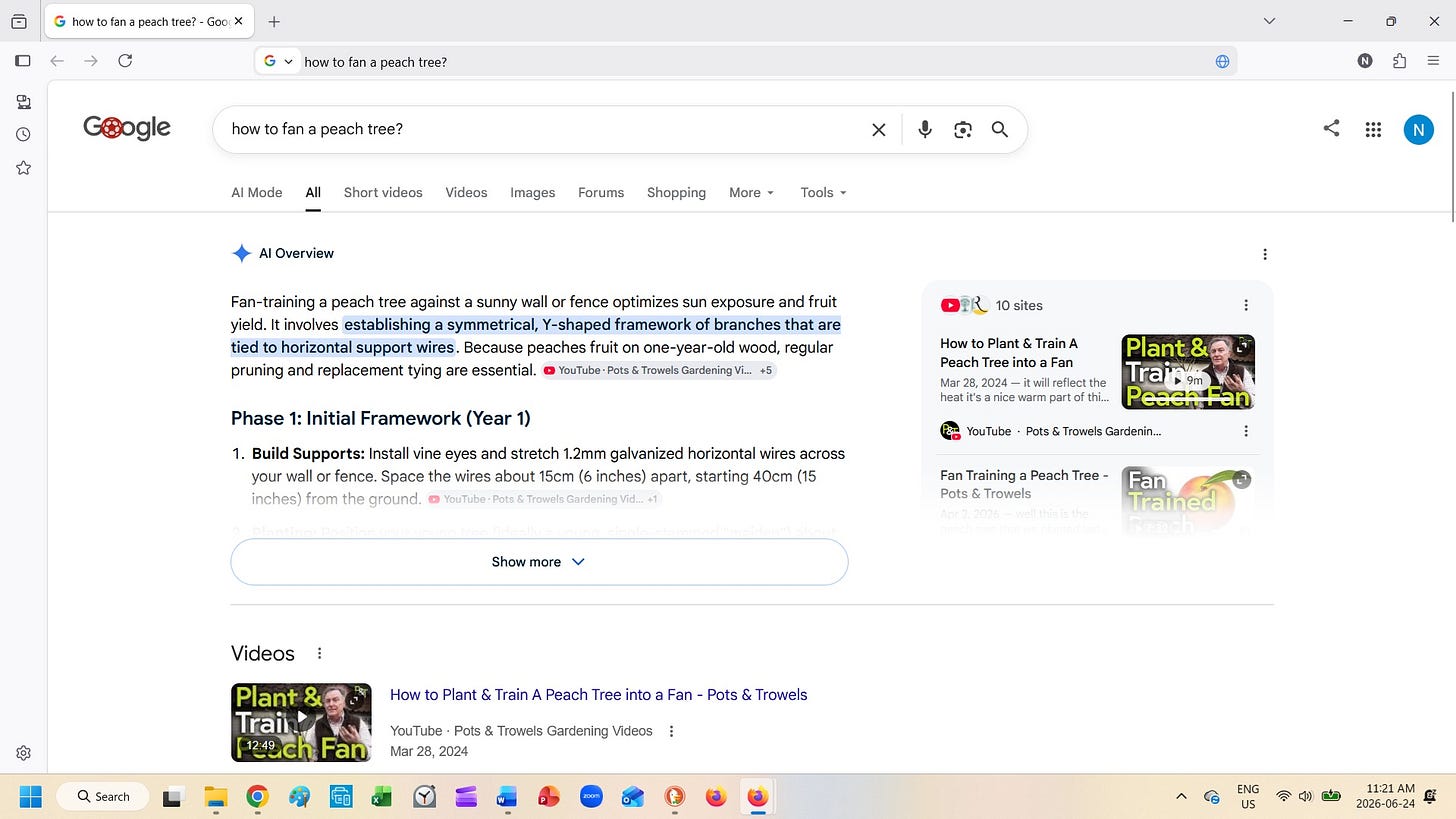Switch to Short videos results

click(383, 193)
